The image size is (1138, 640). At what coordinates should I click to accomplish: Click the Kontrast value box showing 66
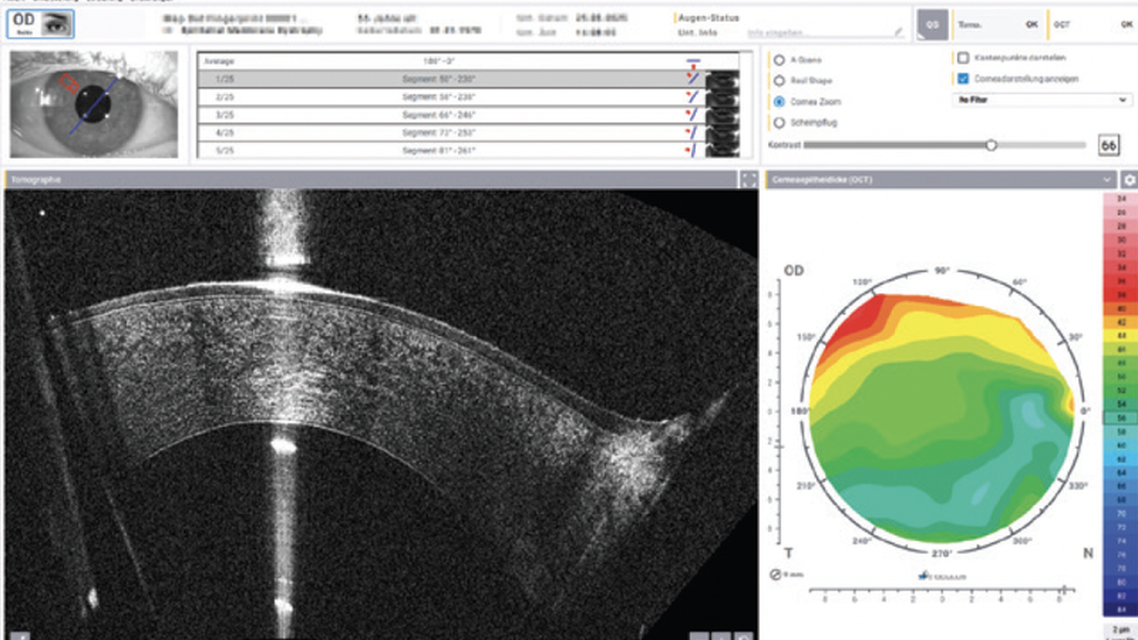[1108, 145]
